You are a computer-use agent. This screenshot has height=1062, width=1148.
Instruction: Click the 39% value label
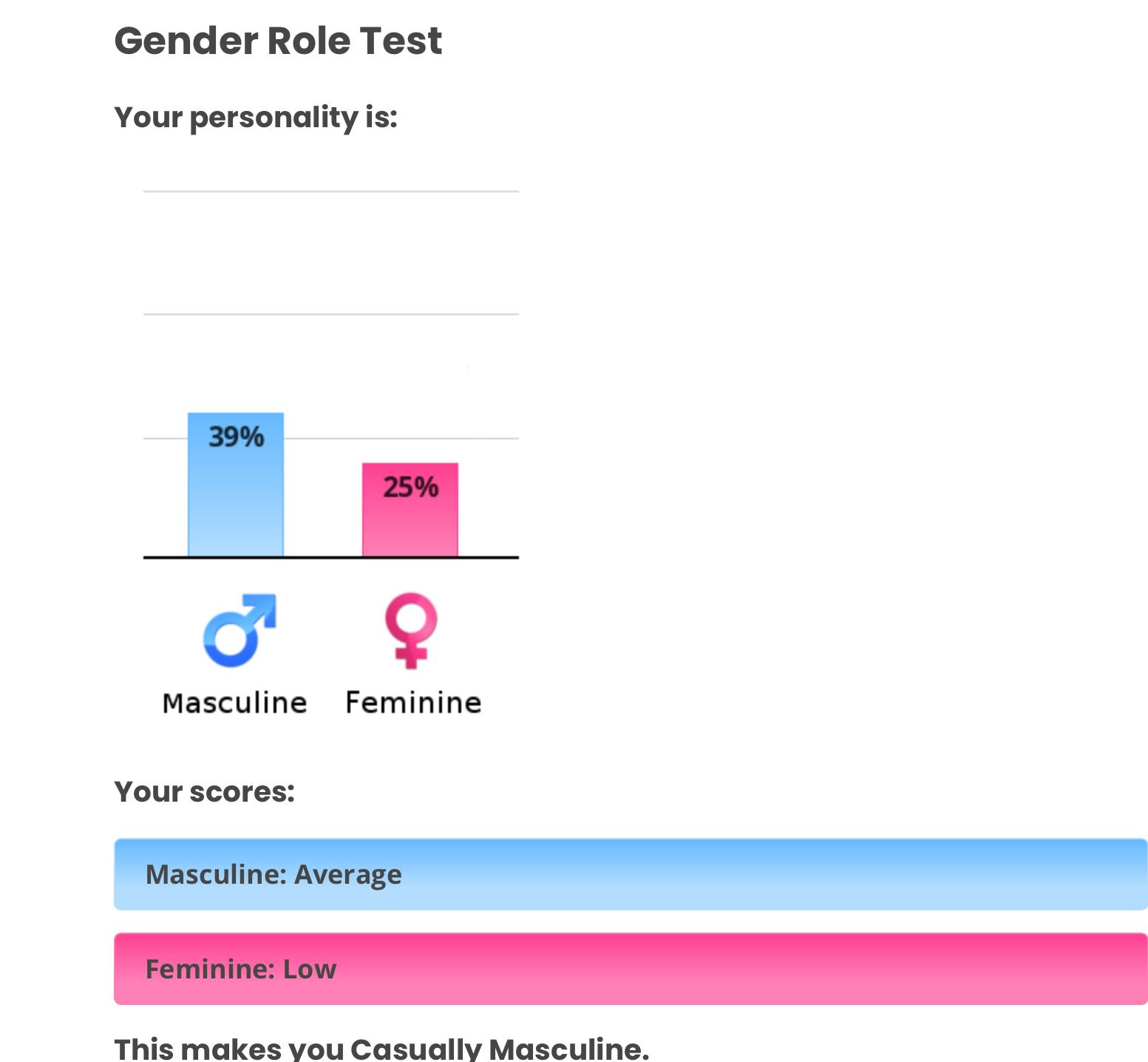point(236,437)
